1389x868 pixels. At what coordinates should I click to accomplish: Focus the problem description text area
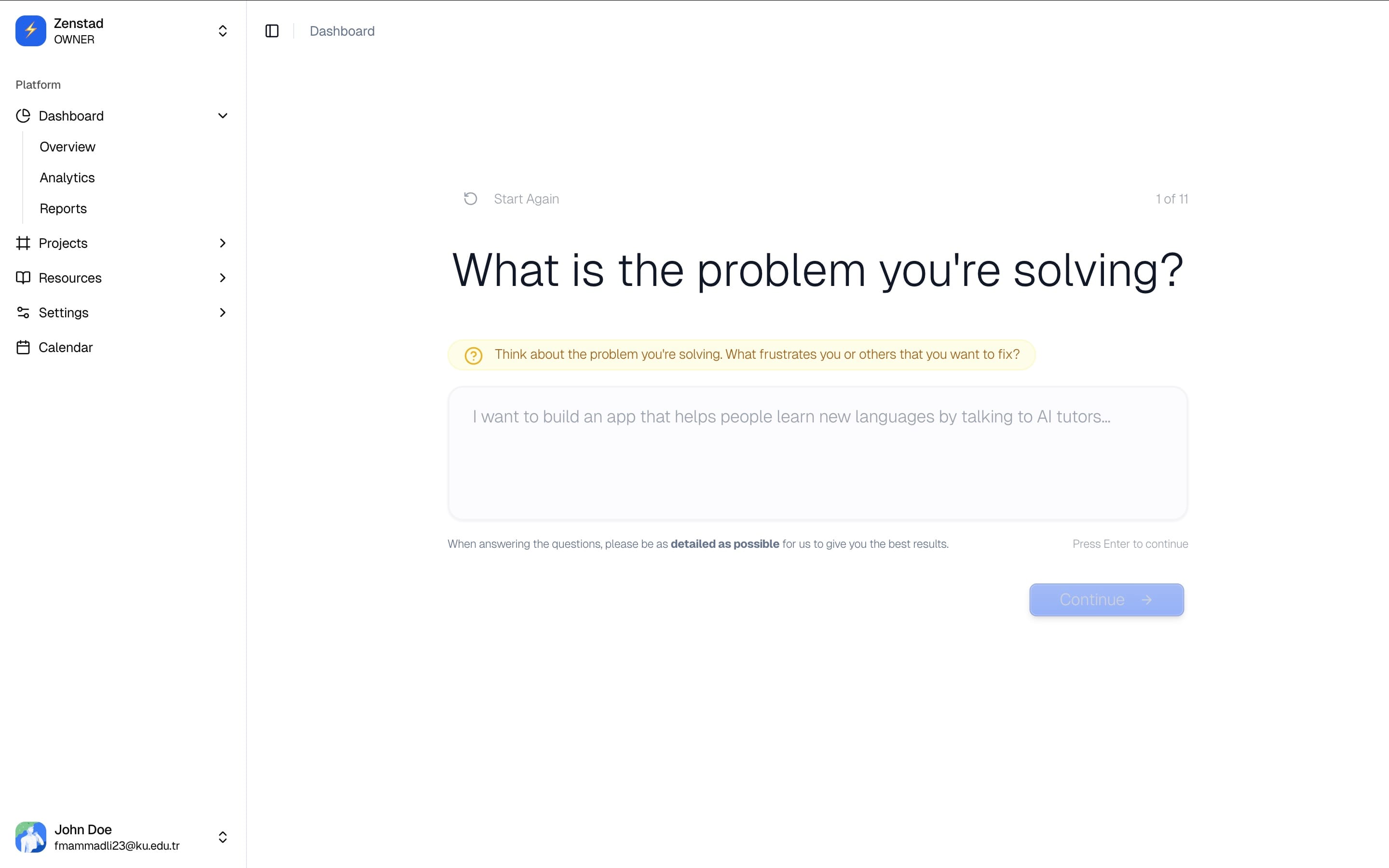coord(817,453)
